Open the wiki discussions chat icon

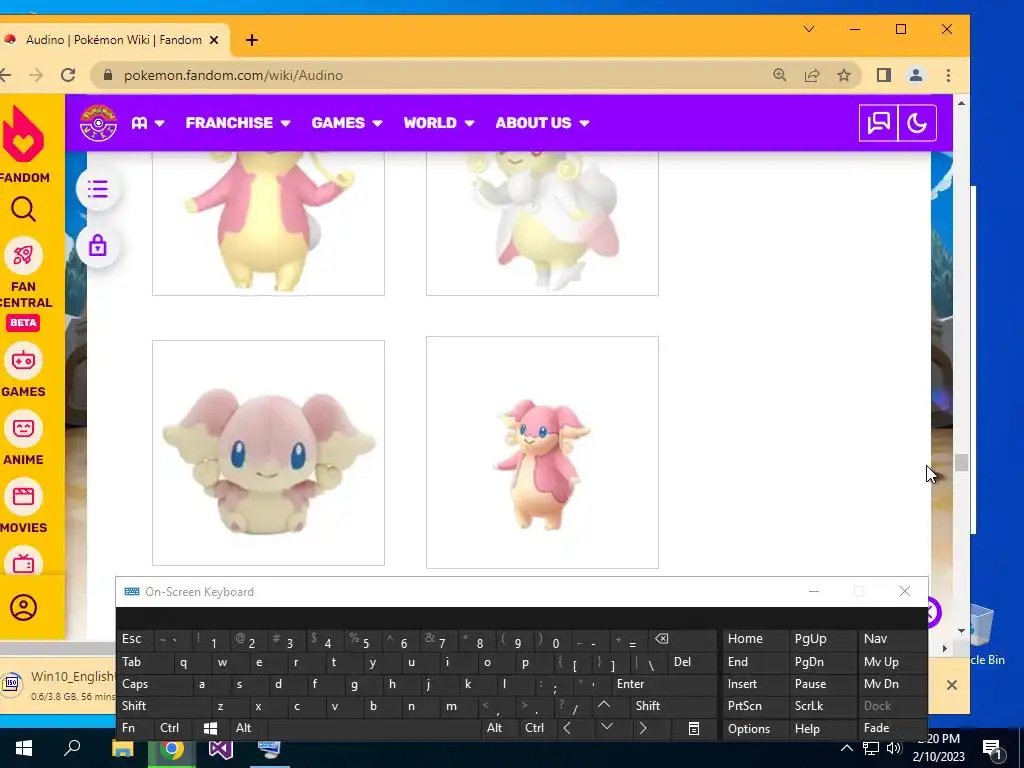click(x=878, y=123)
